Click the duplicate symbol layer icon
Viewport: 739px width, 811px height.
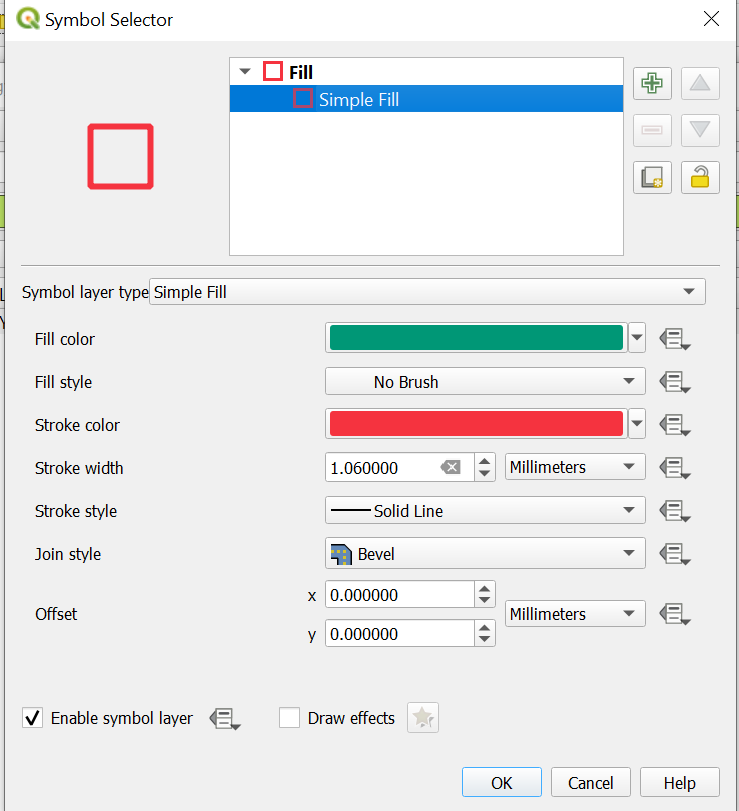[x=652, y=177]
